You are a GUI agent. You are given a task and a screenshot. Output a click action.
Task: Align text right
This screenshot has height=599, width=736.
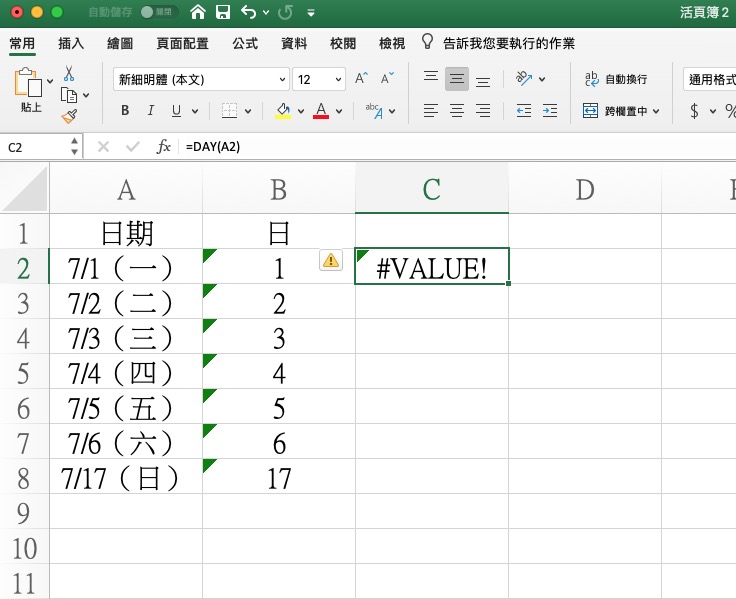coord(483,111)
